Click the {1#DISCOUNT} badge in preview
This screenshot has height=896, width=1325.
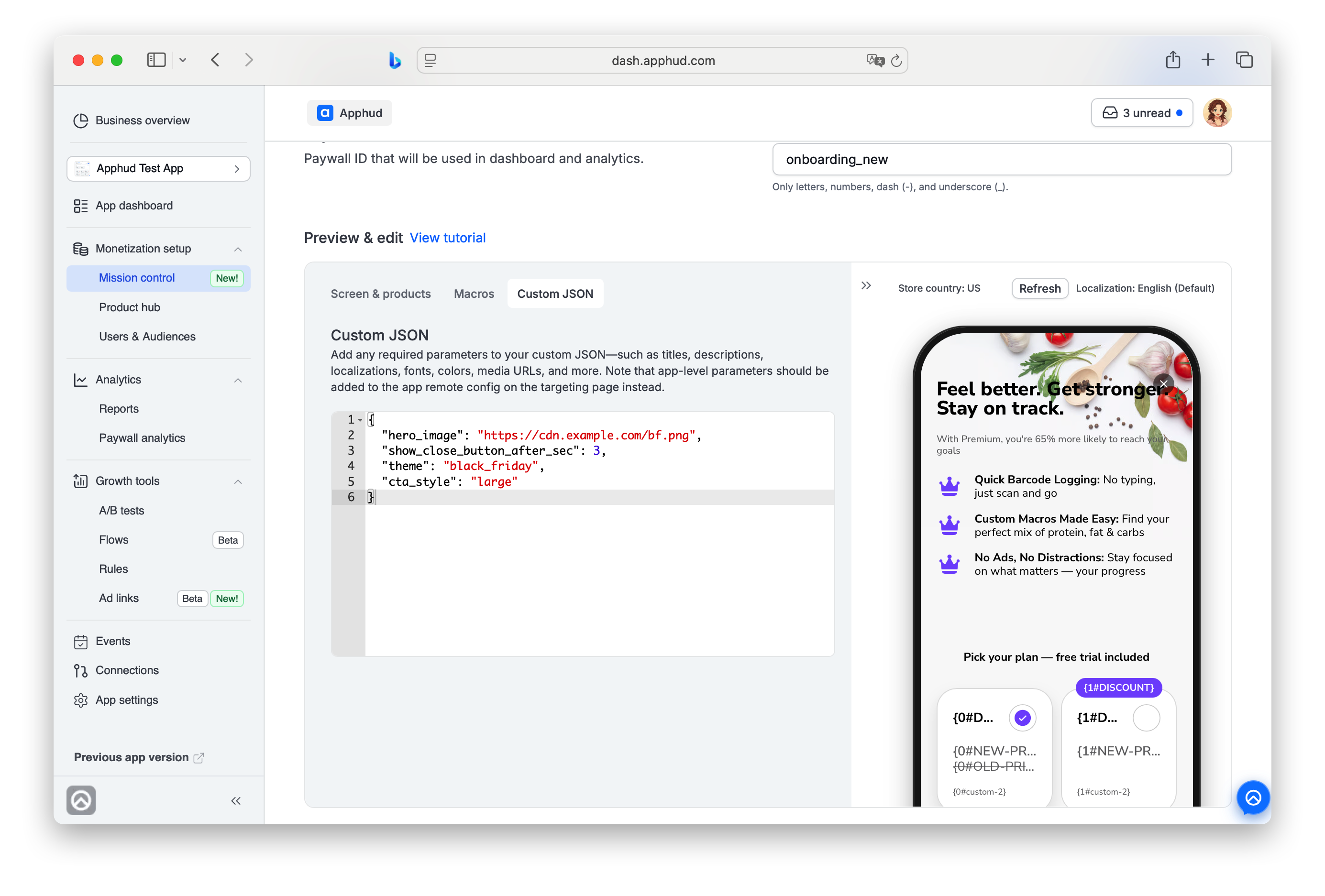pos(1118,688)
